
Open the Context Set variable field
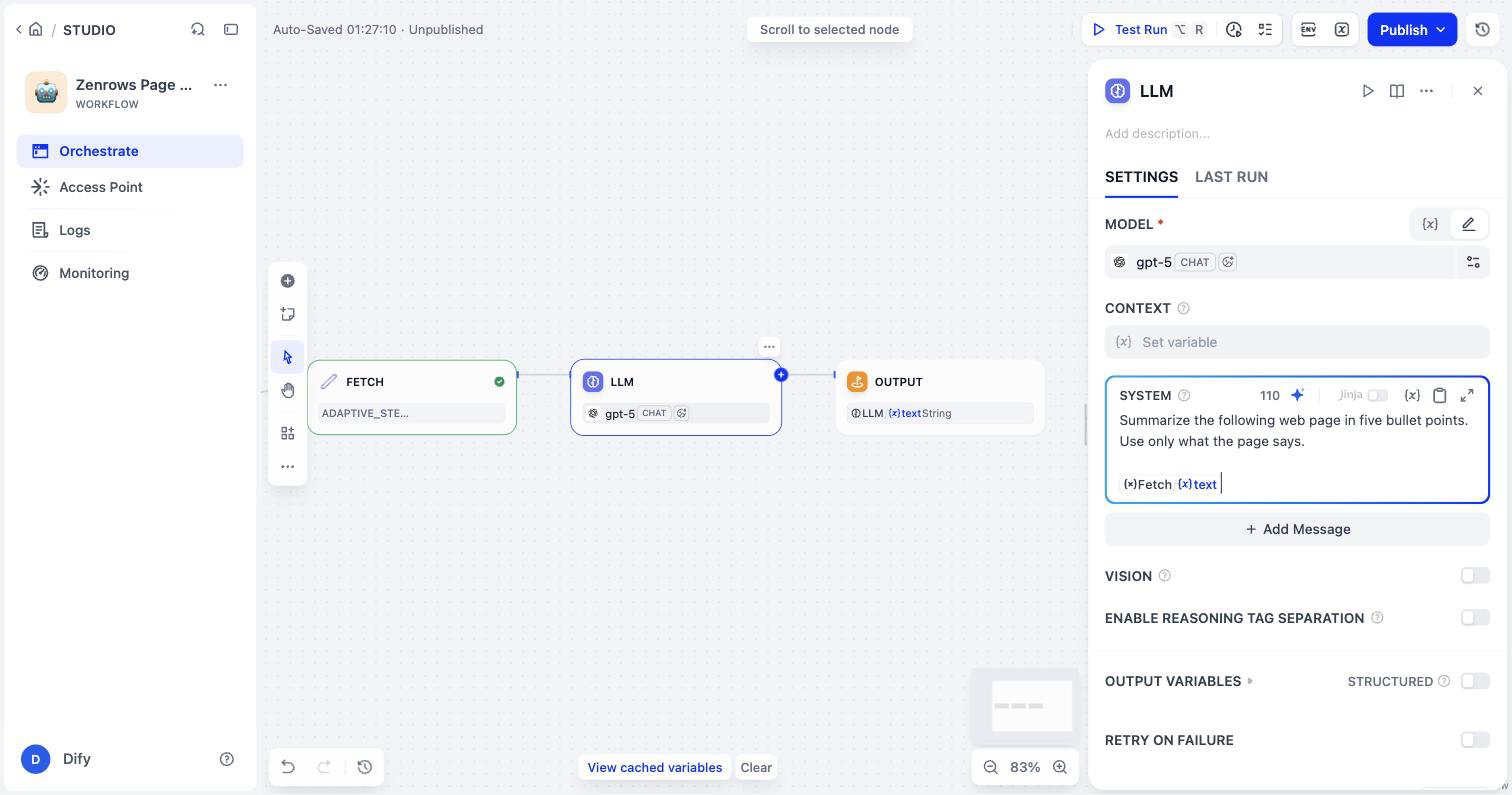tap(1297, 342)
